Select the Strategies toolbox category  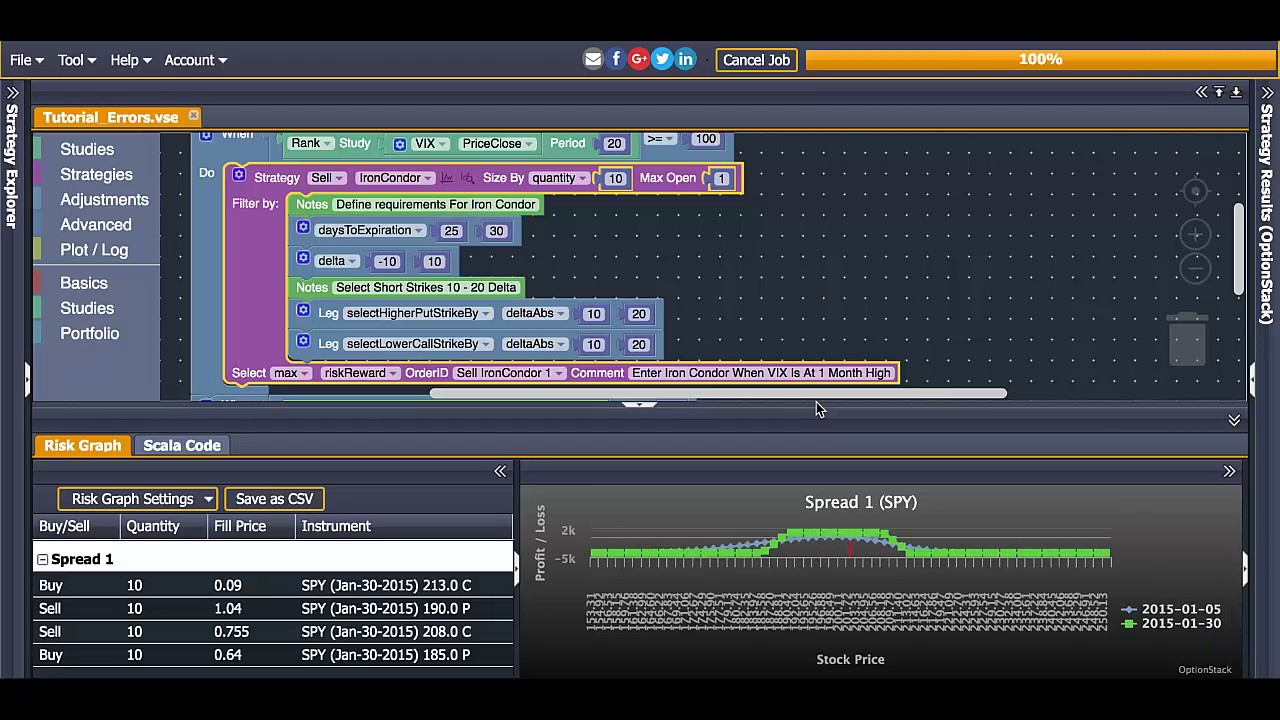(96, 174)
